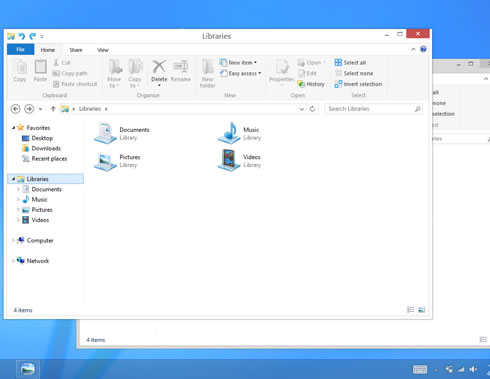This screenshot has height=379, width=490.
Task: Open the New item dropdown
Action: (238, 62)
